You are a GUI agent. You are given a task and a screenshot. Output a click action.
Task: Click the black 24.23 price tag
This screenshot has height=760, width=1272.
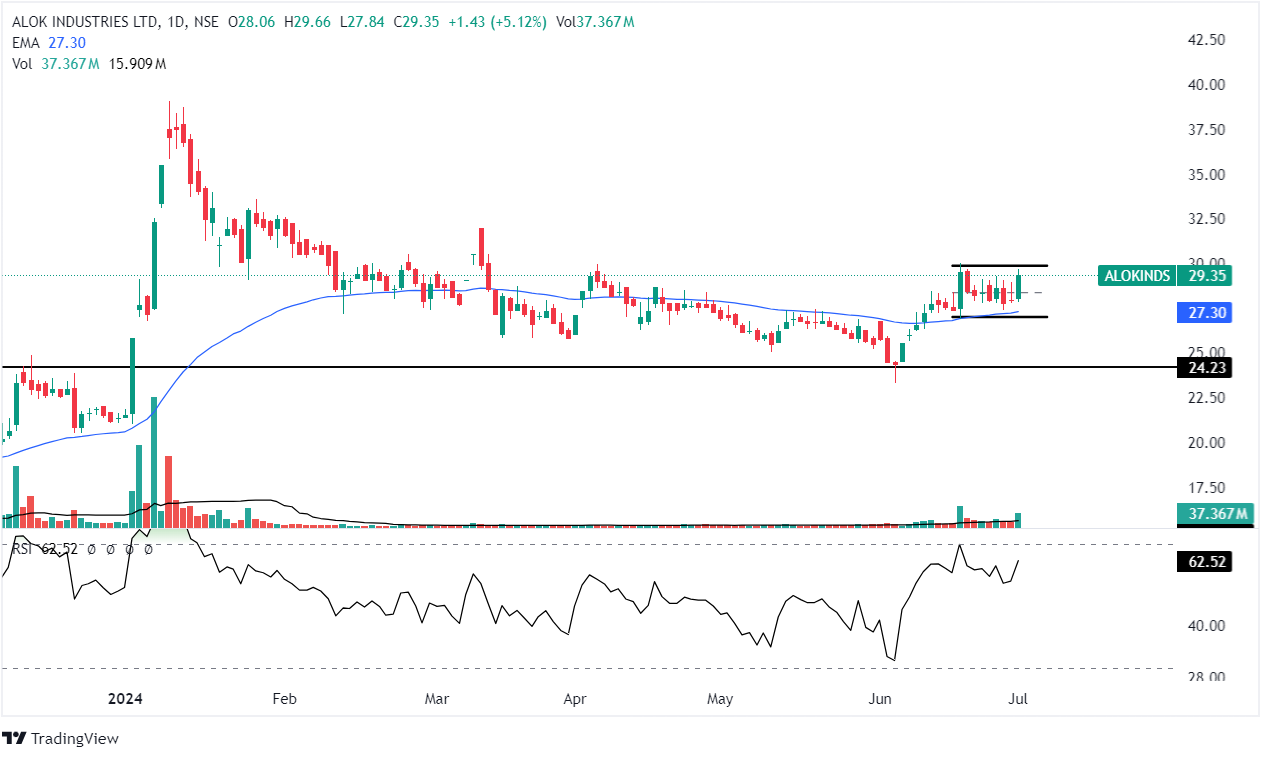(1206, 368)
